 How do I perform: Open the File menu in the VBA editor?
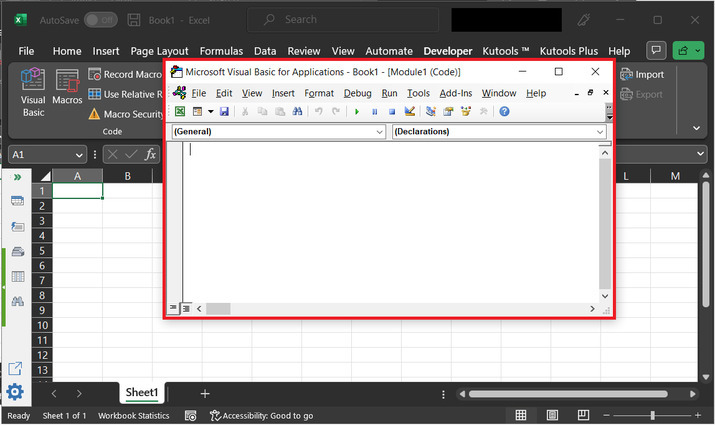pyautogui.click(x=198, y=93)
